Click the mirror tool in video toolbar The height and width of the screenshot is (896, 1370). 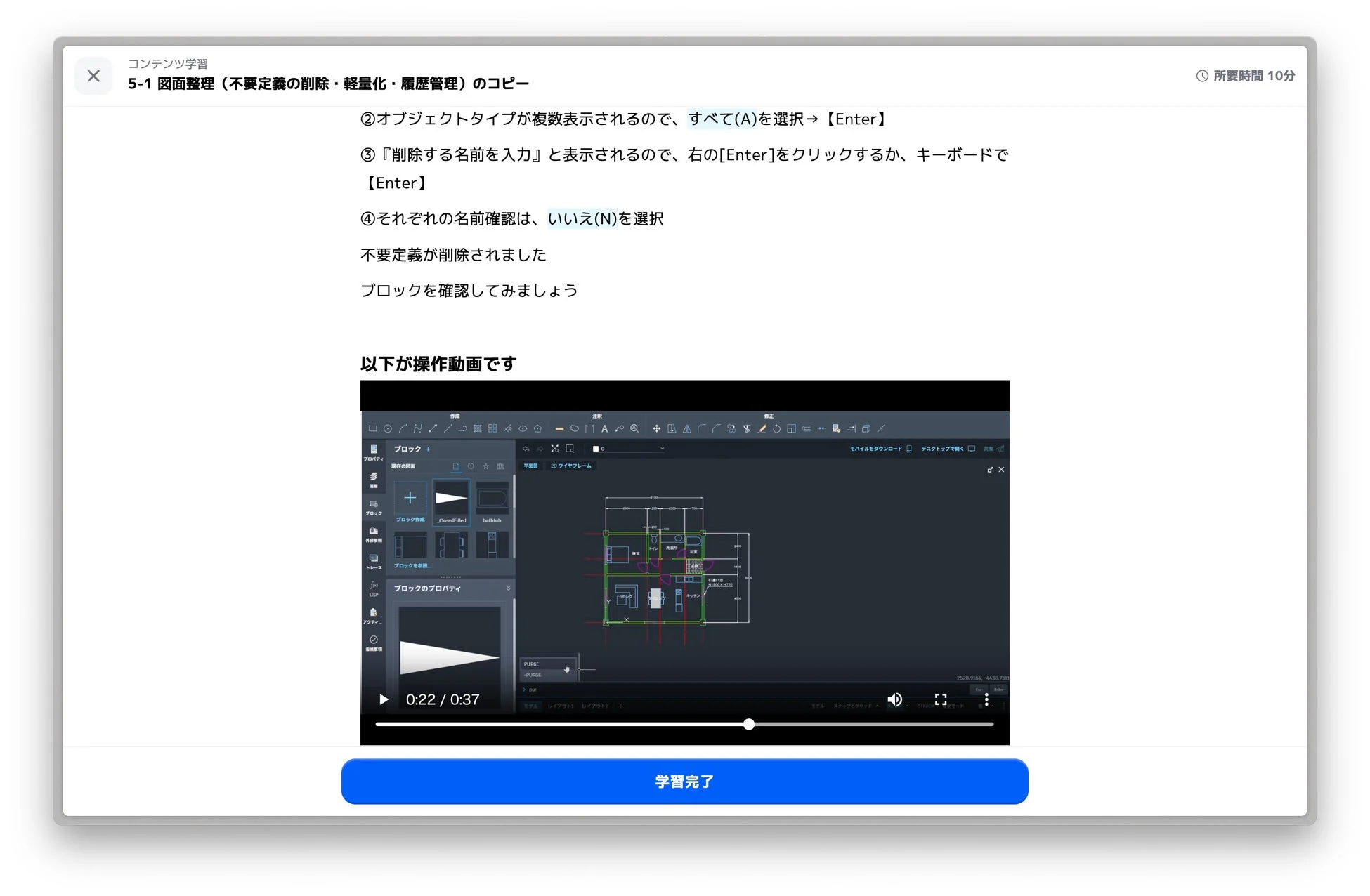(x=686, y=428)
